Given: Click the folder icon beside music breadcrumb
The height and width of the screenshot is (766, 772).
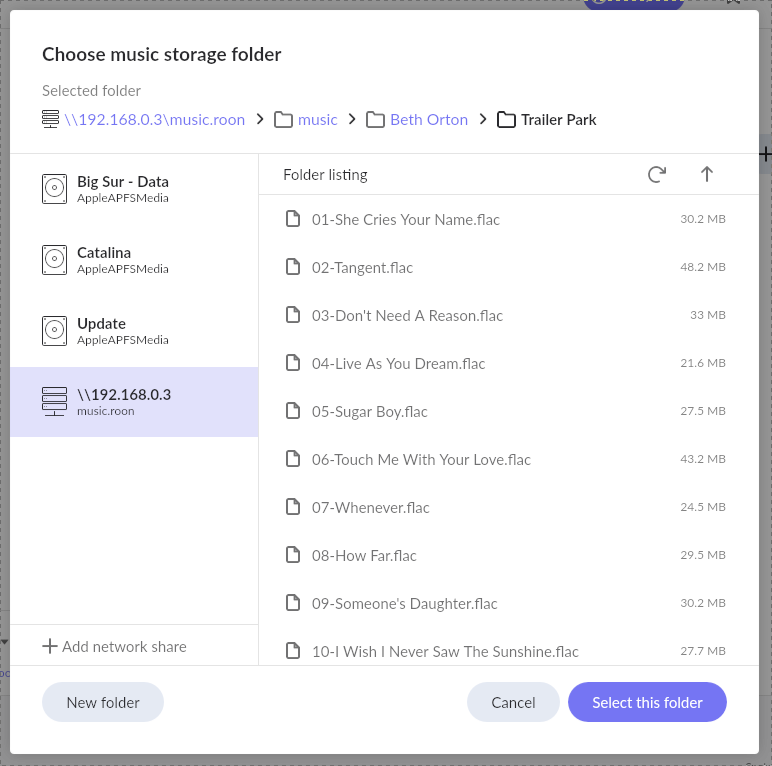Looking at the screenshot, I should (x=283, y=120).
